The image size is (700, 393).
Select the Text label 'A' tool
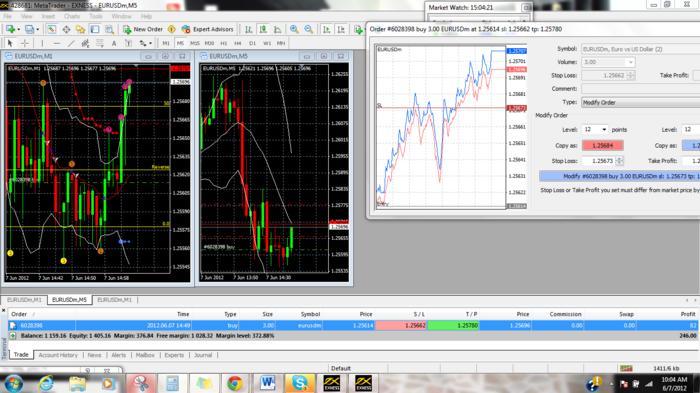click(114, 43)
